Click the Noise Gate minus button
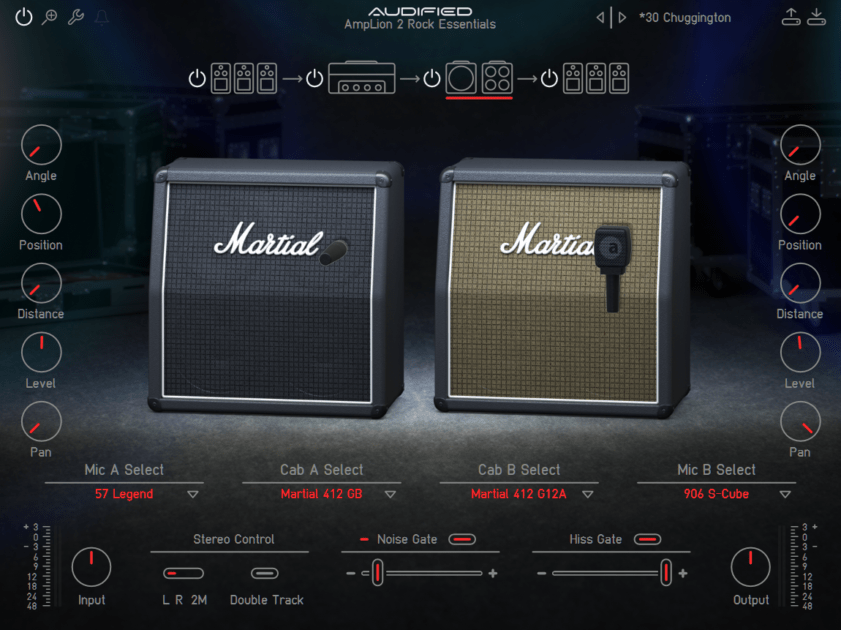This screenshot has width=841, height=630. [351, 573]
